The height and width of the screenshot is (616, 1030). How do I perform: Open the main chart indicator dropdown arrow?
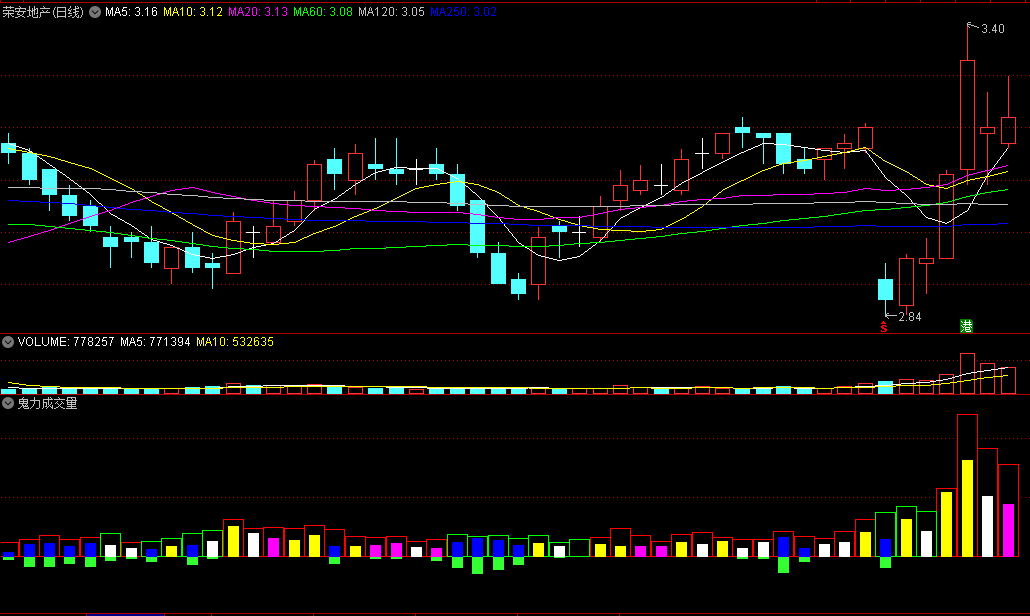pyautogui.click(x=95, y=12)
